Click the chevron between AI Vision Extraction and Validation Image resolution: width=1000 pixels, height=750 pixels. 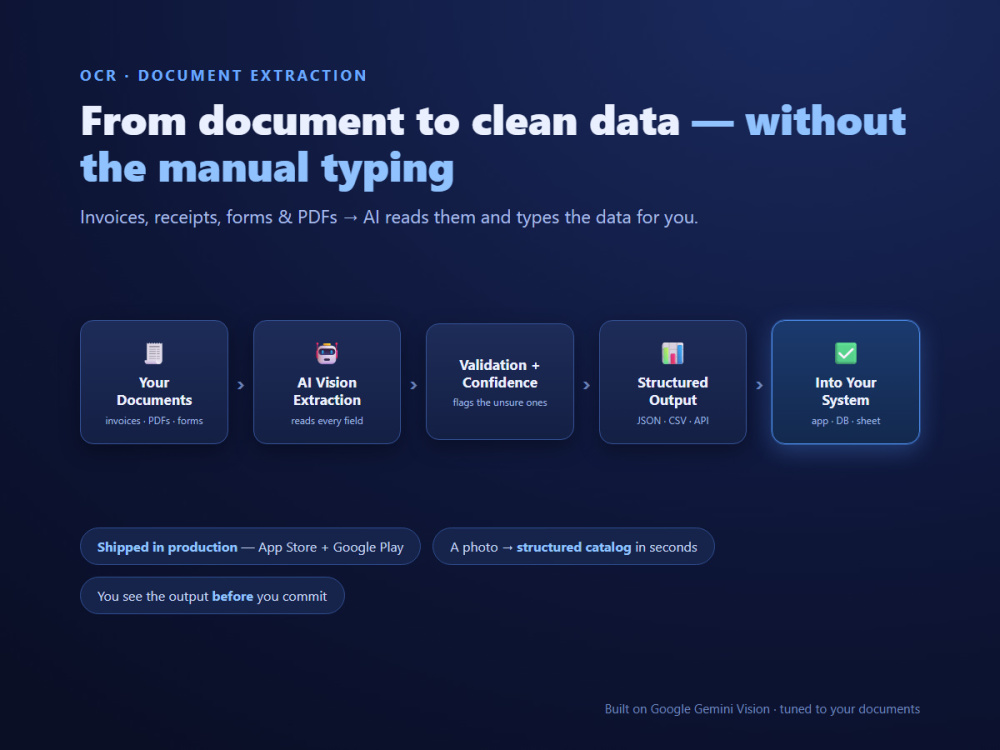tap(413, 385)
